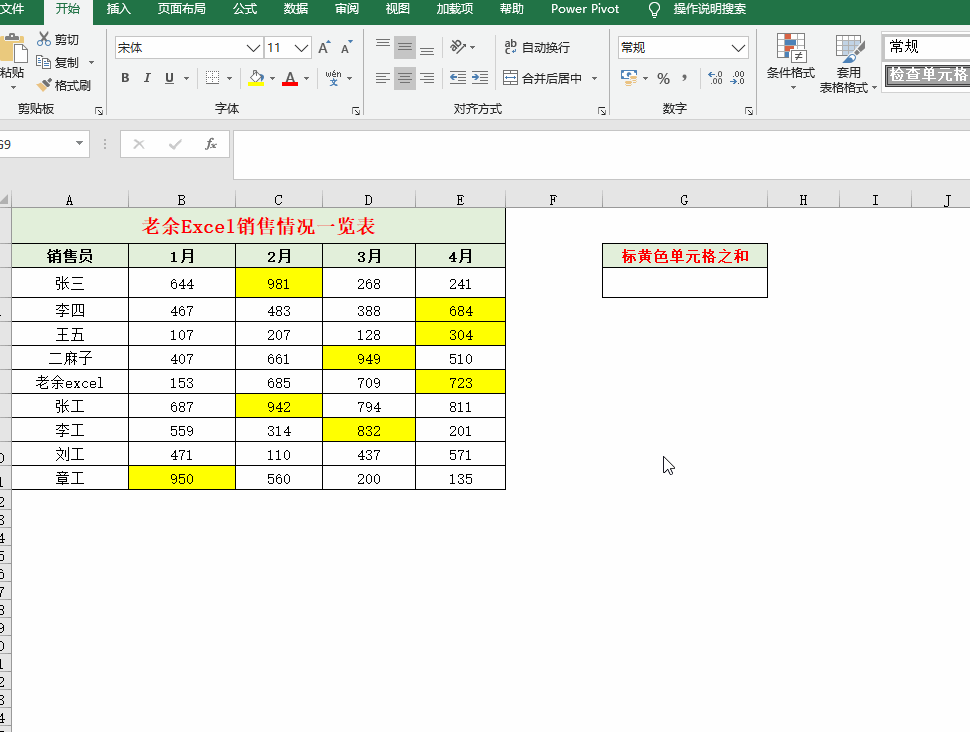The image size is (970, 732).
Task: Expand the underline style arrow
Action: pos(186,79)
